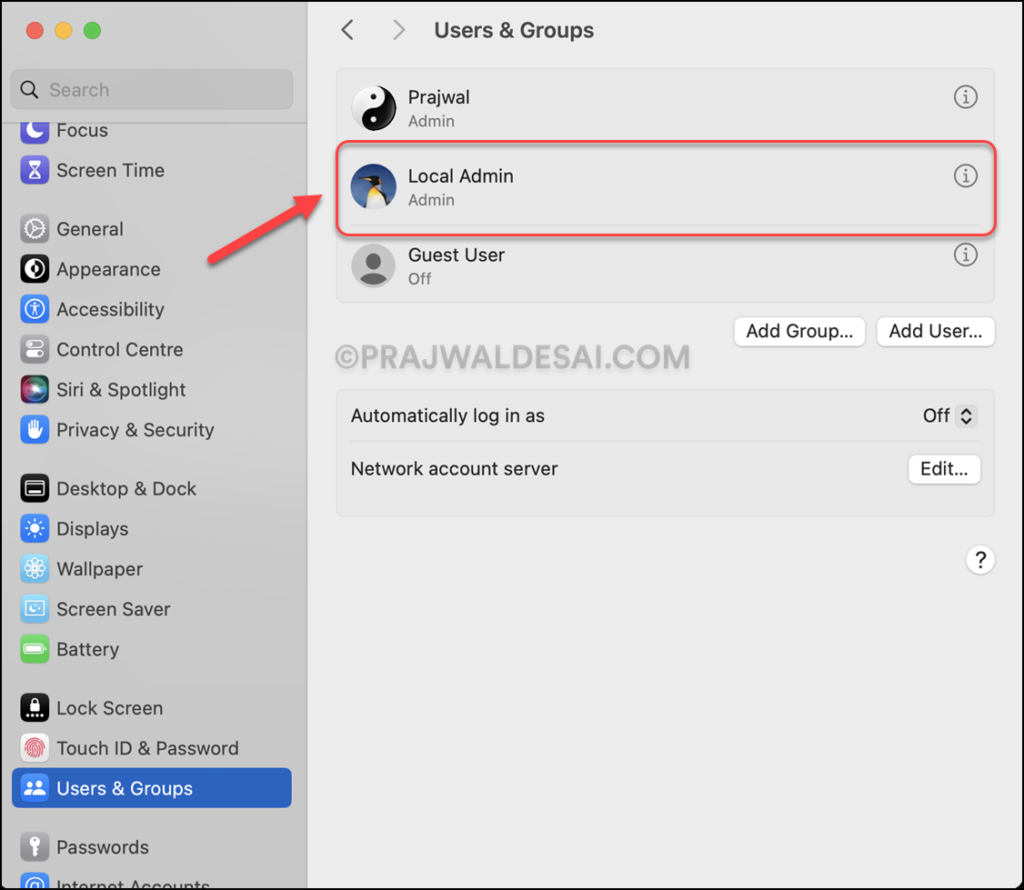The height and width of the screenshot is (890, 1024).
Task: Open Siri & Spotlight icon
Action: click(x=35, y=390)
